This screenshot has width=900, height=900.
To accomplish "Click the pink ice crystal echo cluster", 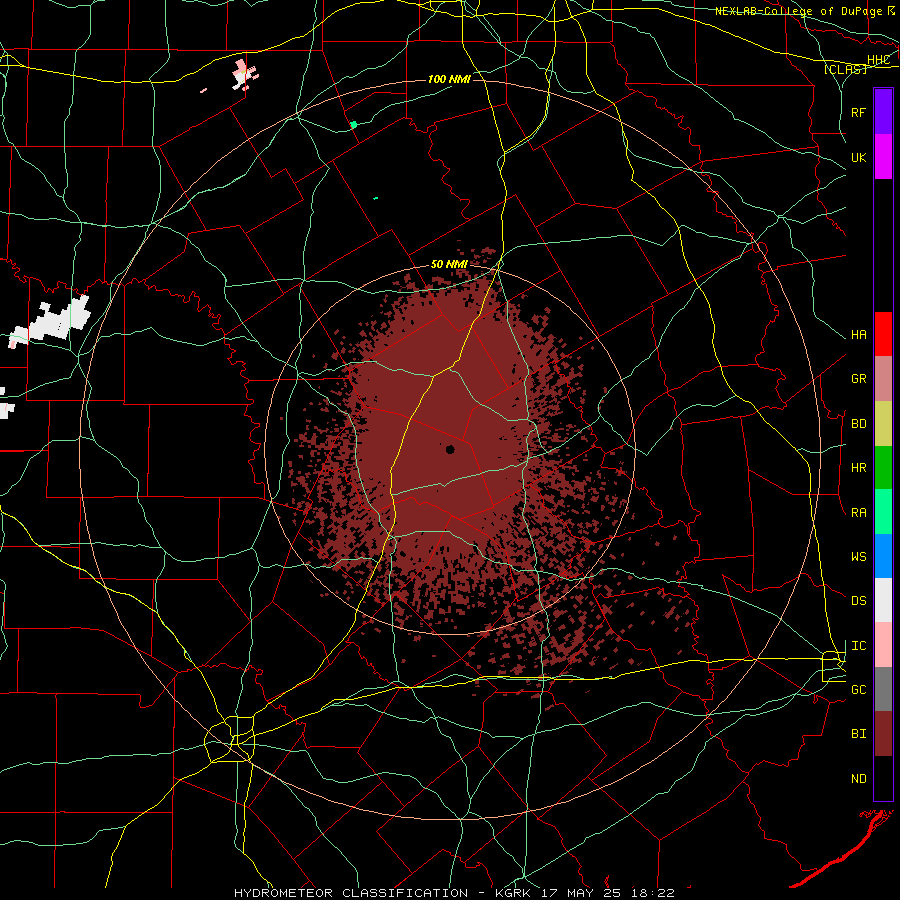I will 245,75.
